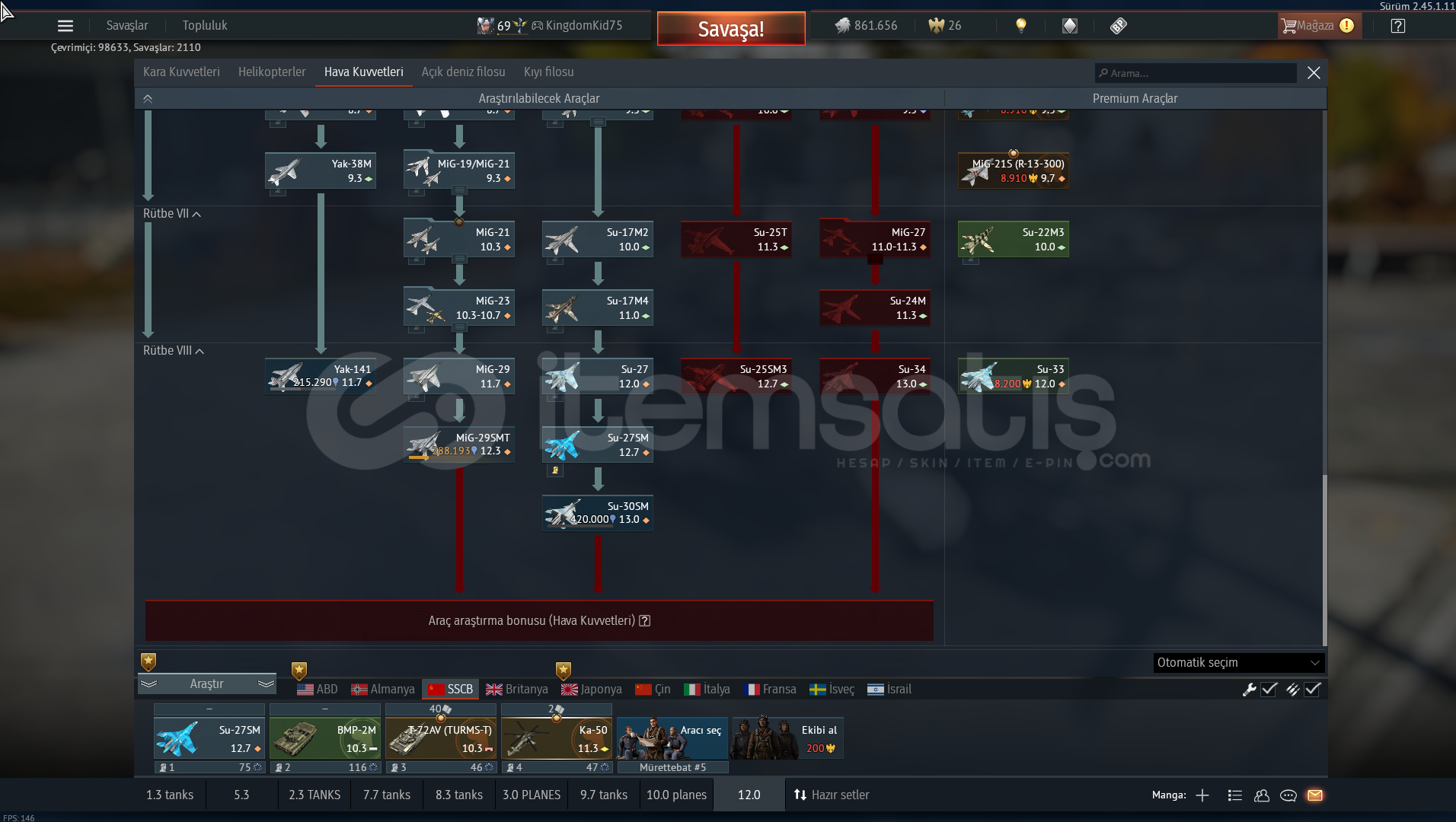The image size is (1456, 822).
Task: Click the wrench auto-repair icon
Action: (1249, 690)
